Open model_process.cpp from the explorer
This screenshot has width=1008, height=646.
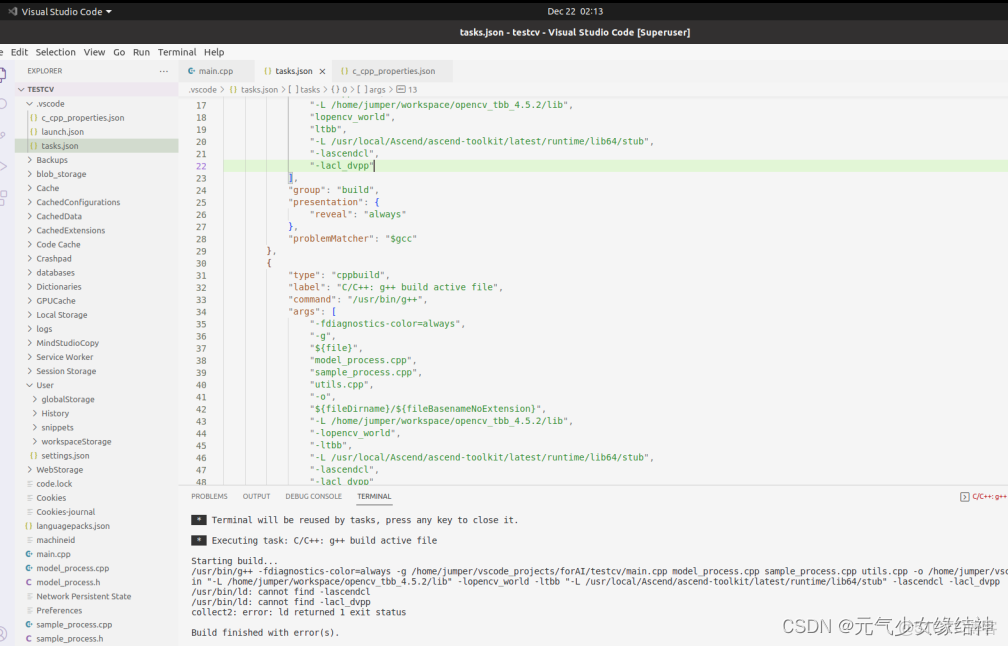tap(72, 568)
